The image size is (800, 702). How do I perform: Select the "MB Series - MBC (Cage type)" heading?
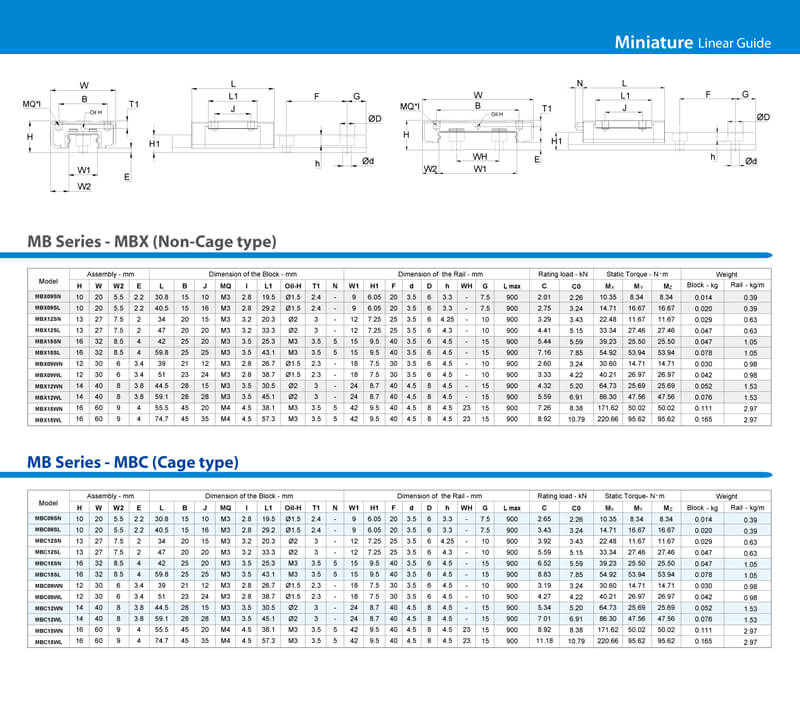point(132,463)
